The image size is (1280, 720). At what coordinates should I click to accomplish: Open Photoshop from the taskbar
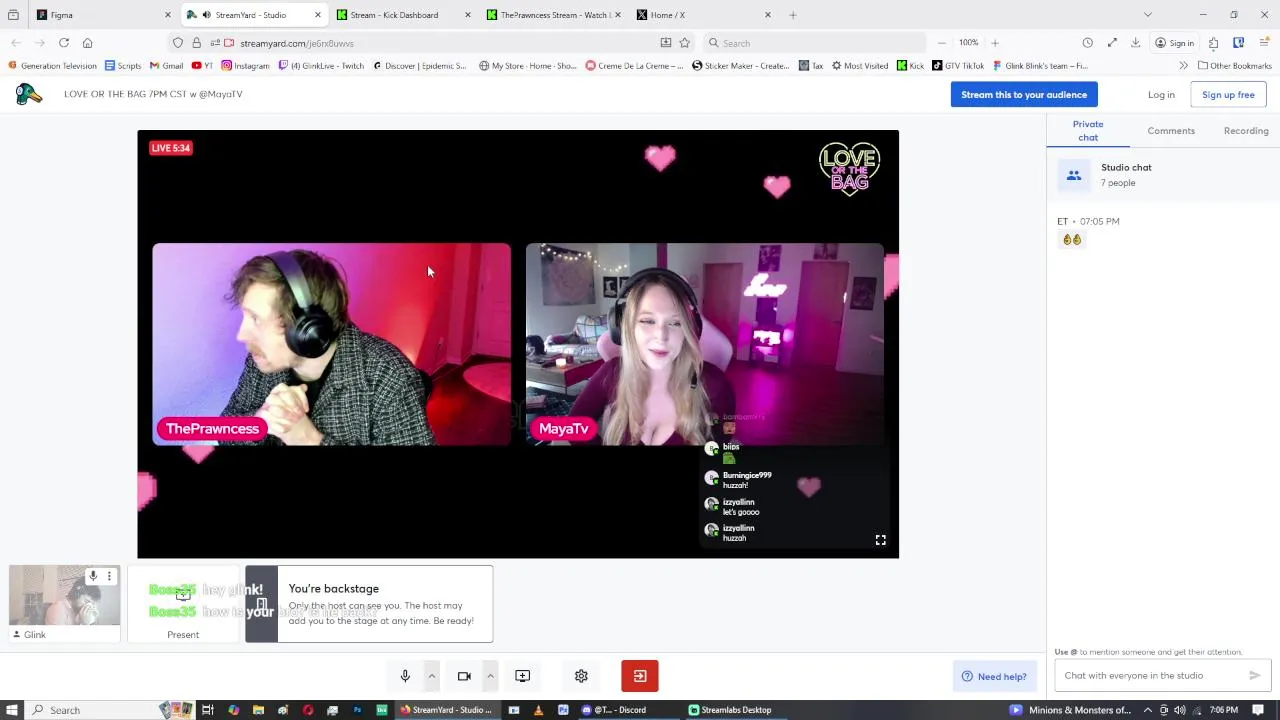click(x=357, y=710)
